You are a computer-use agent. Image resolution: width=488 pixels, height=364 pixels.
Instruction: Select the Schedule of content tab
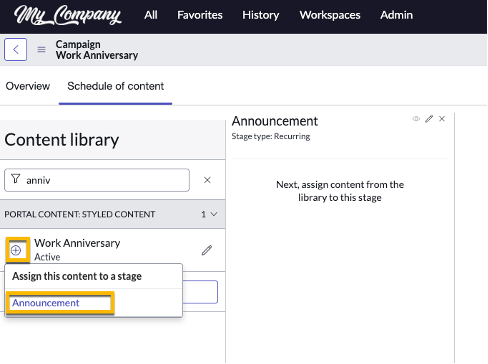pos(115,86)
